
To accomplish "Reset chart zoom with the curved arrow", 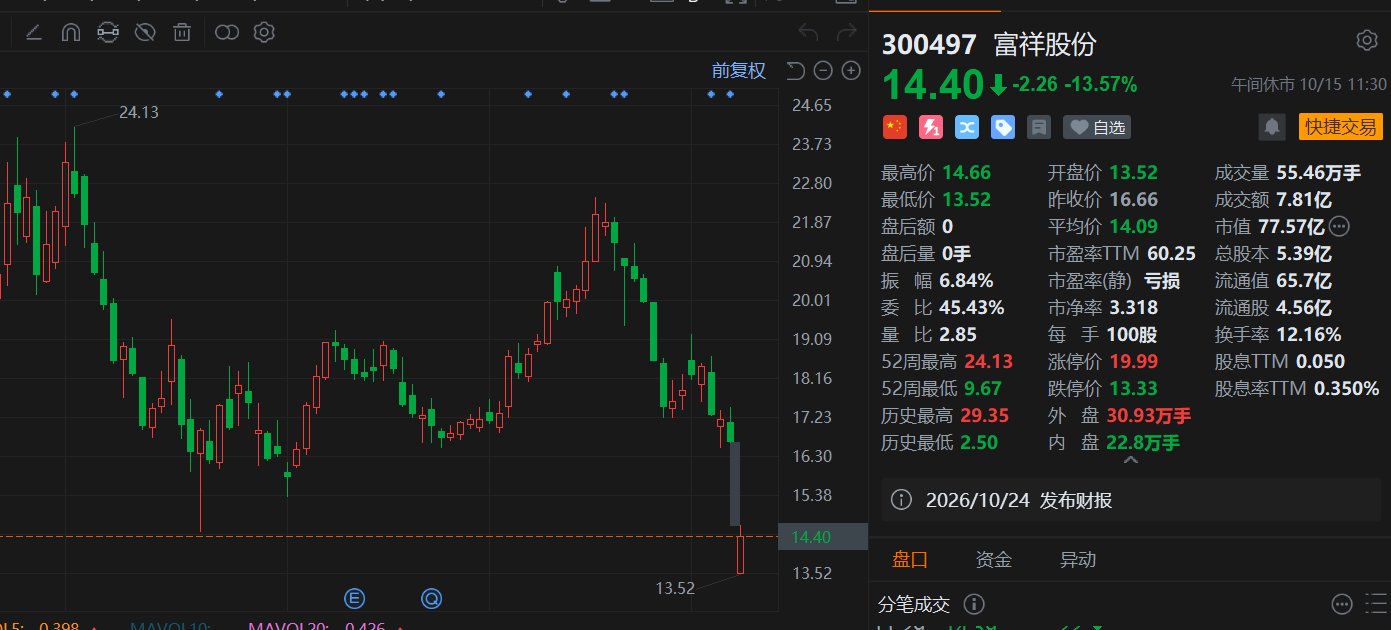I will (796, 70).
